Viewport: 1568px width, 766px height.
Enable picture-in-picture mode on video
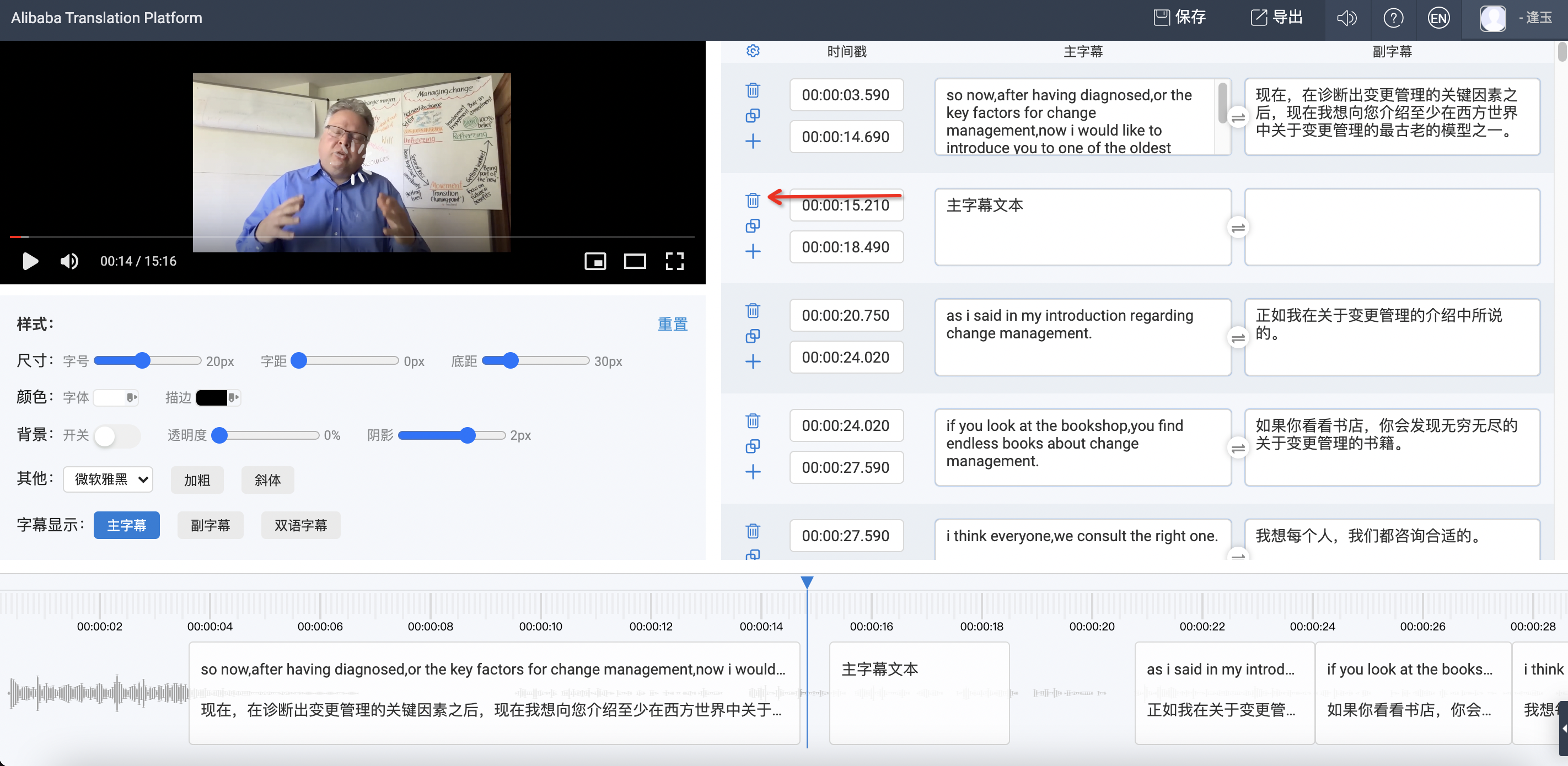pos(595,262)
